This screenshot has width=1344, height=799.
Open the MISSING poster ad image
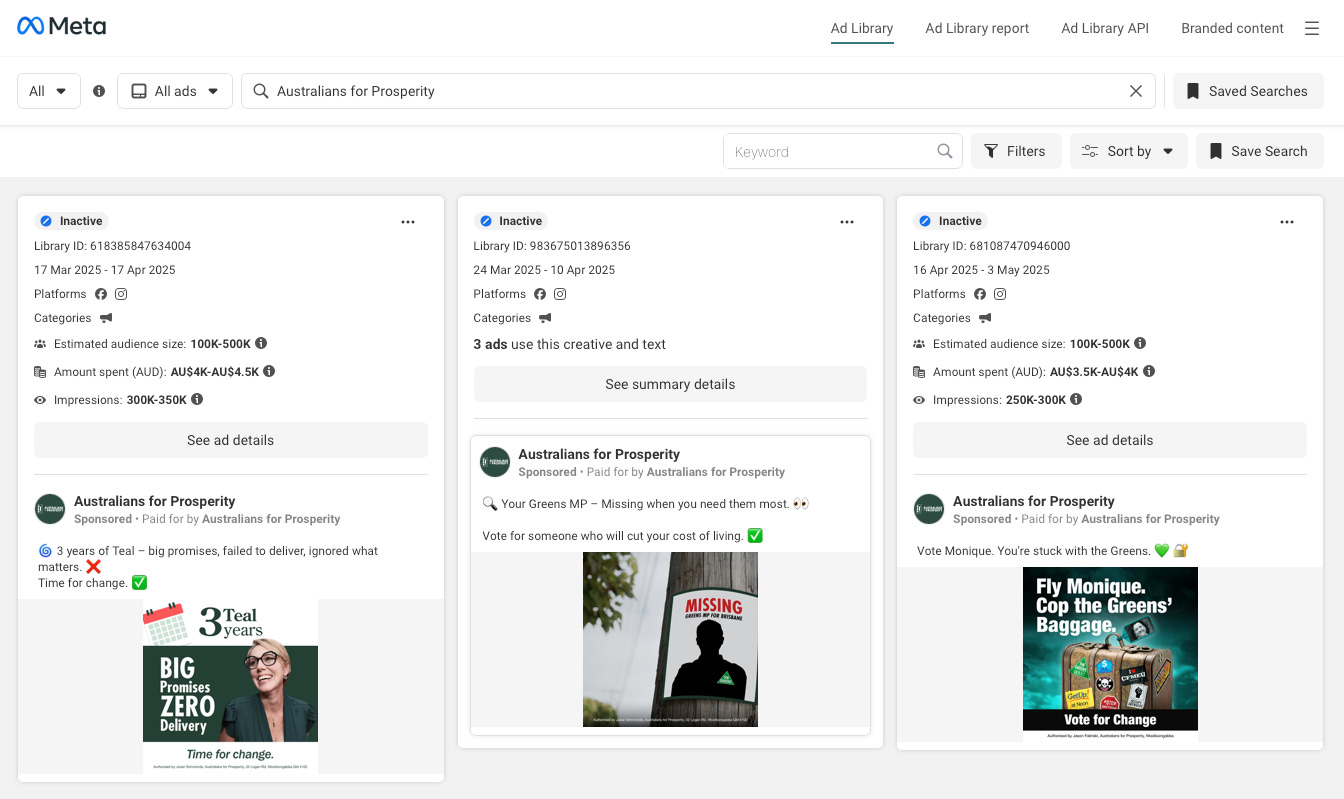(x=670, y=640)
